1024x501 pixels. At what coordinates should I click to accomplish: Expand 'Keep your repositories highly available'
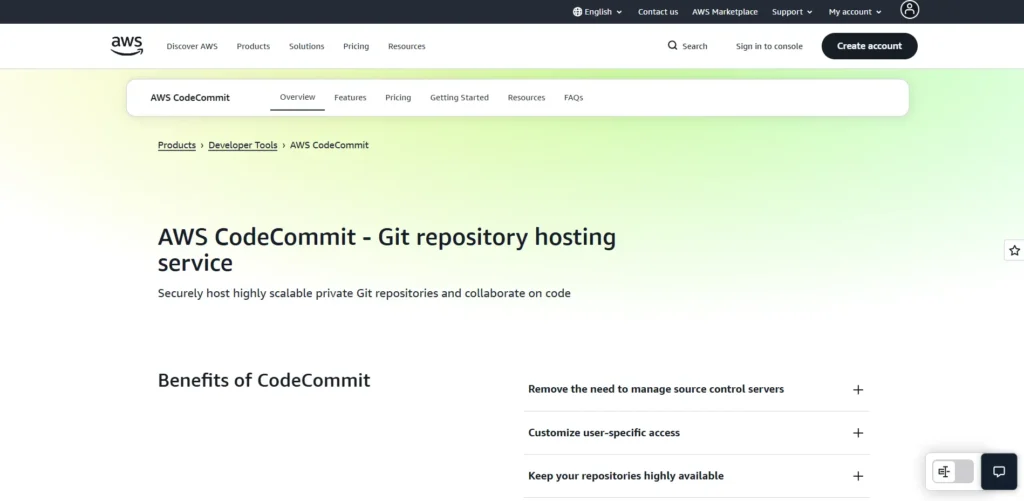(696, 476)
